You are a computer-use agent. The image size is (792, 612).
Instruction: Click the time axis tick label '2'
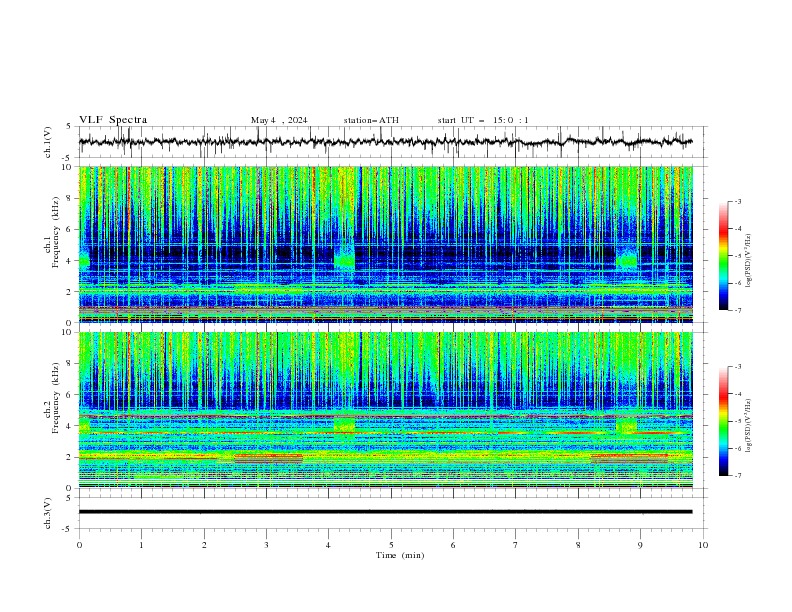point(204,545)
